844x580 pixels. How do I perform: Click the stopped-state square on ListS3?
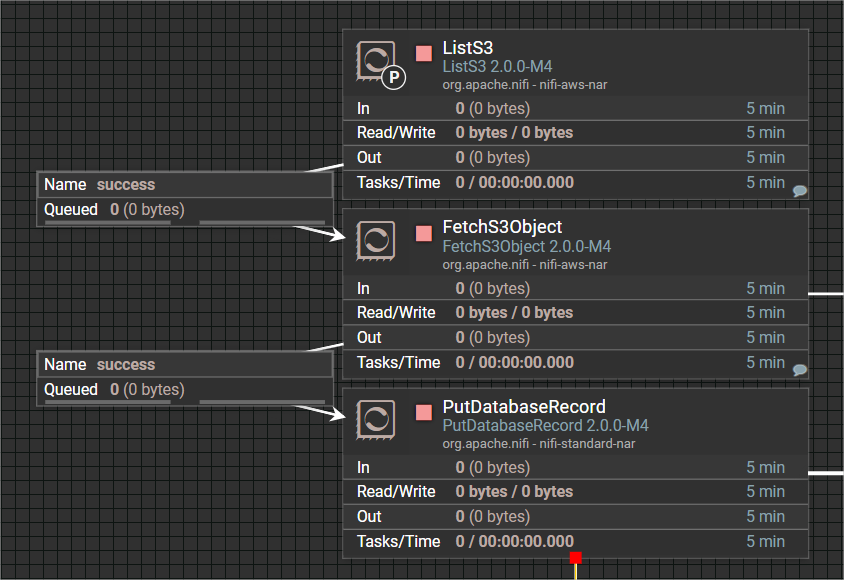coord(423,53)
